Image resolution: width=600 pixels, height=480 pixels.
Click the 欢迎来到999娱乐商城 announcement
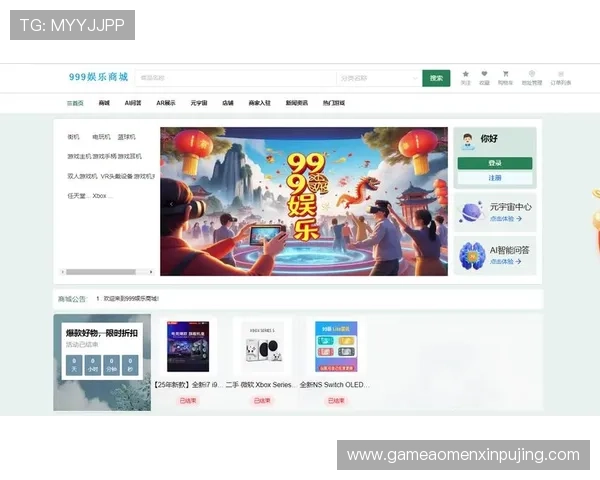click(x=127, y=299)
